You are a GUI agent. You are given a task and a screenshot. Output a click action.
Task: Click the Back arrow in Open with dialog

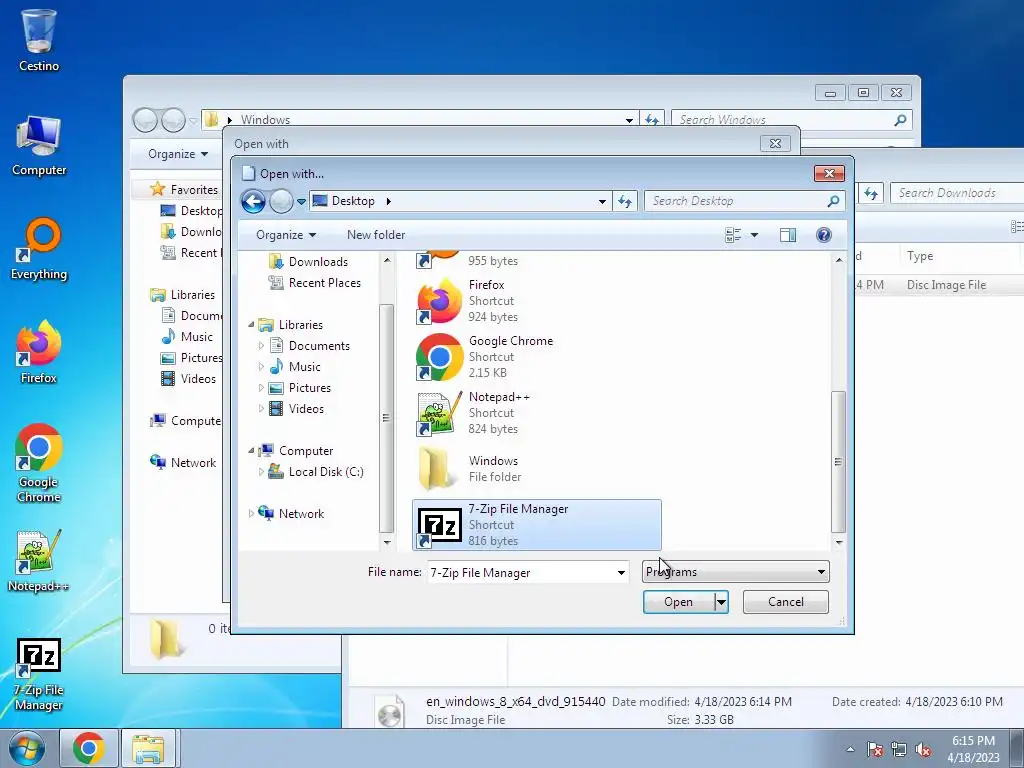click(253, 201)
